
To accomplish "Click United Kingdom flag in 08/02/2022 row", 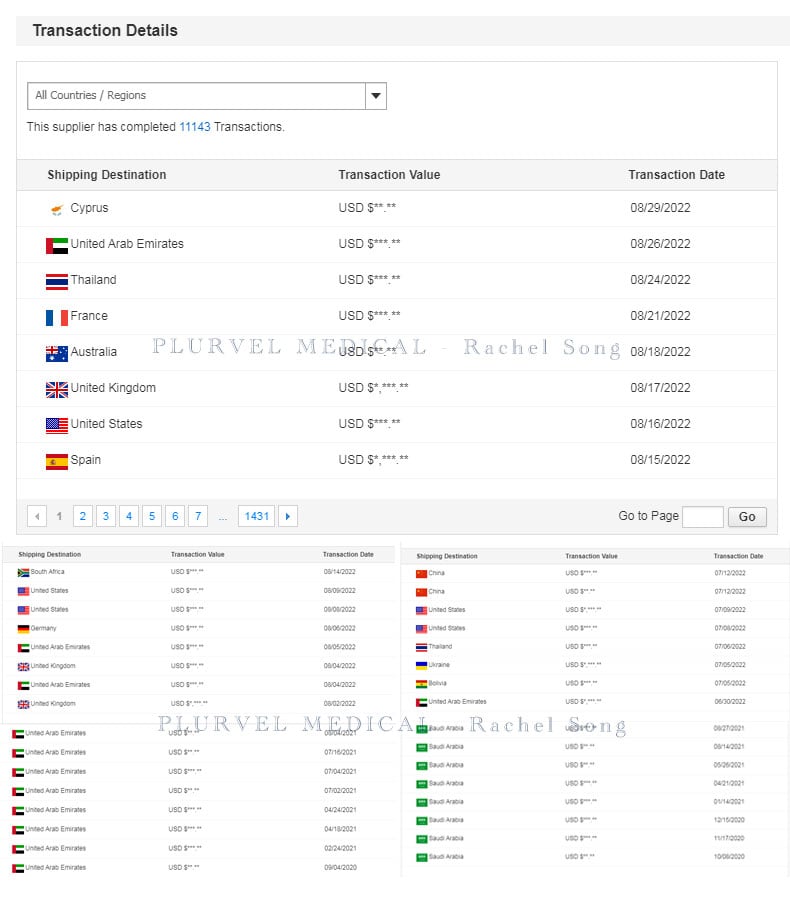I will point(23,704).
